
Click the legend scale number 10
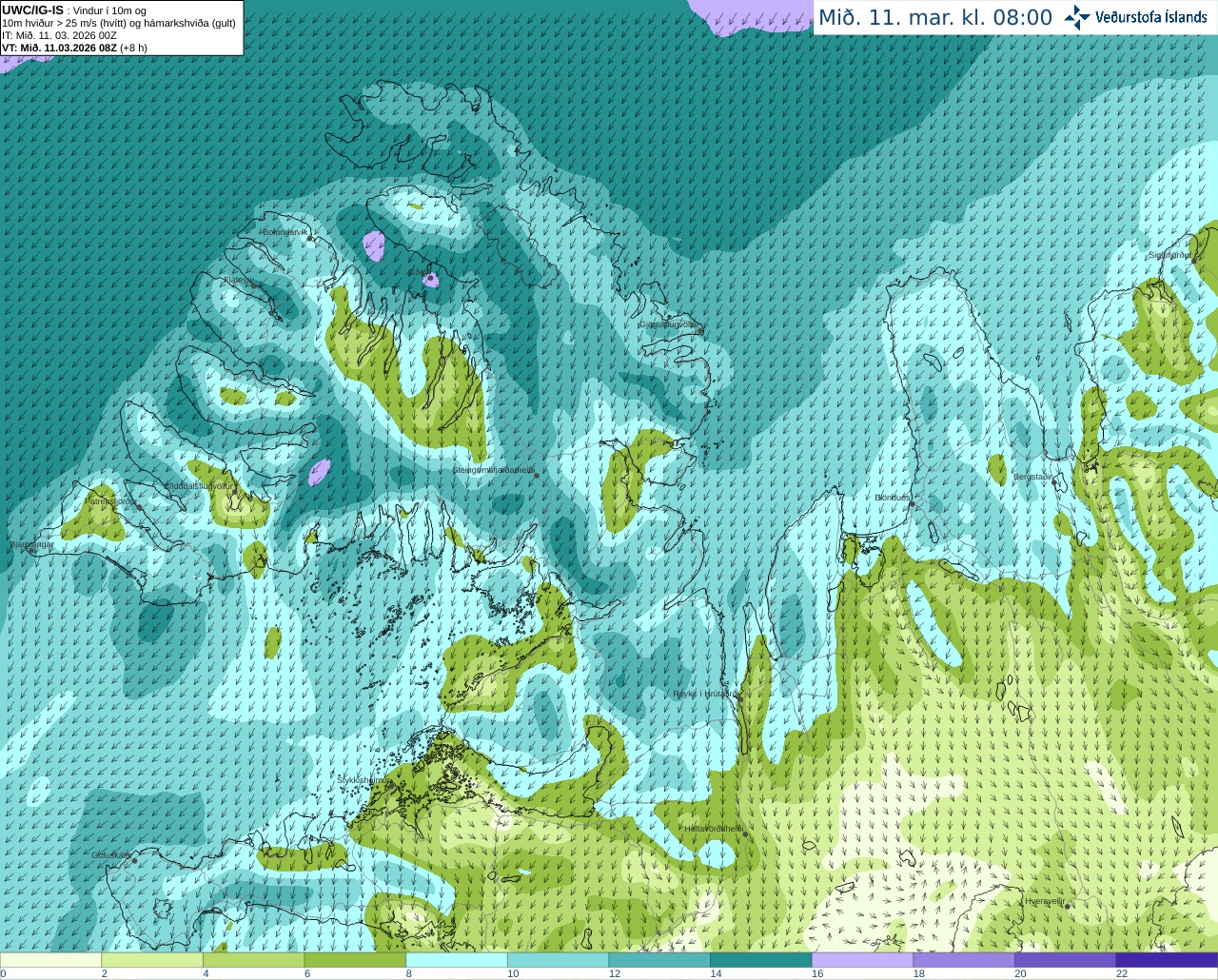coord(513,973)
